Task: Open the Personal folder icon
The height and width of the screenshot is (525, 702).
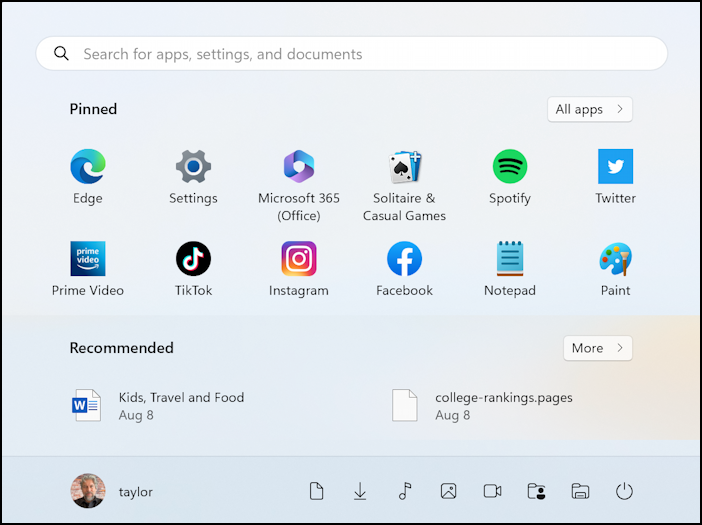Action: pos(536,491)
